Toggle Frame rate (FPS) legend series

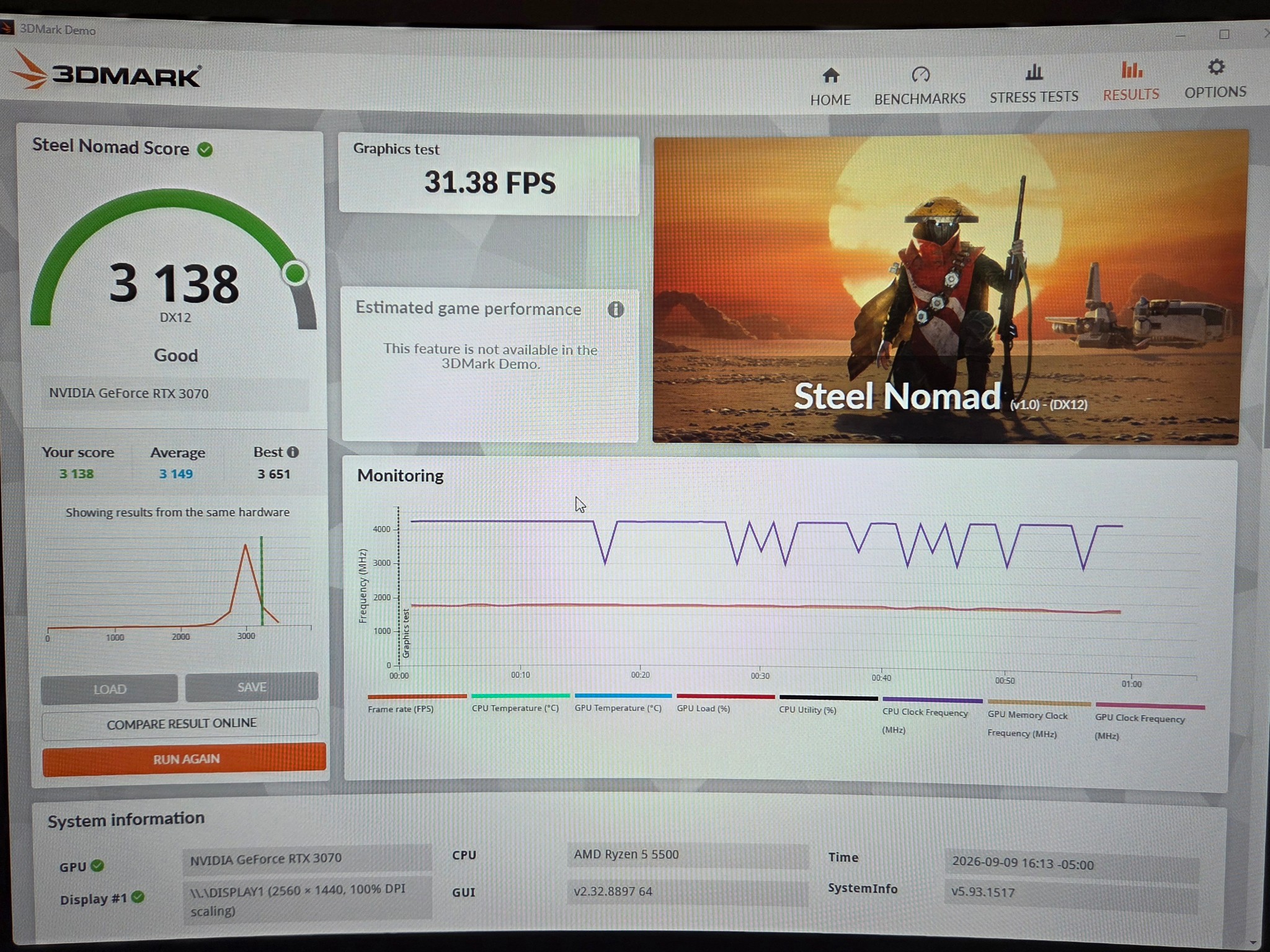[416, 703]
